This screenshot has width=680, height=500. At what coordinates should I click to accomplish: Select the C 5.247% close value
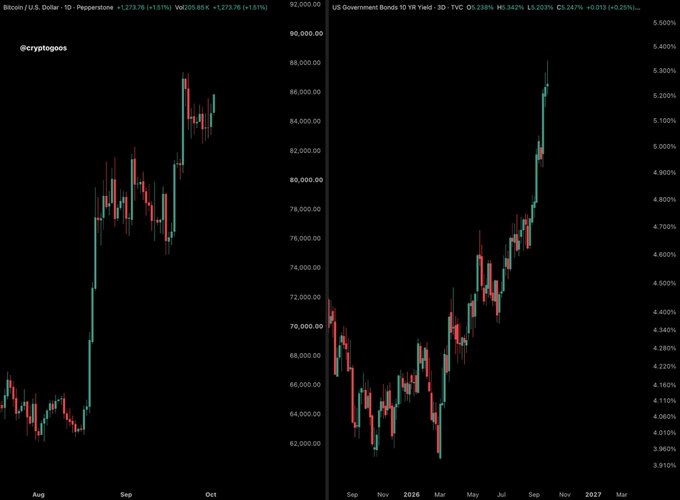pyautogui.click(x=569, y=7)
